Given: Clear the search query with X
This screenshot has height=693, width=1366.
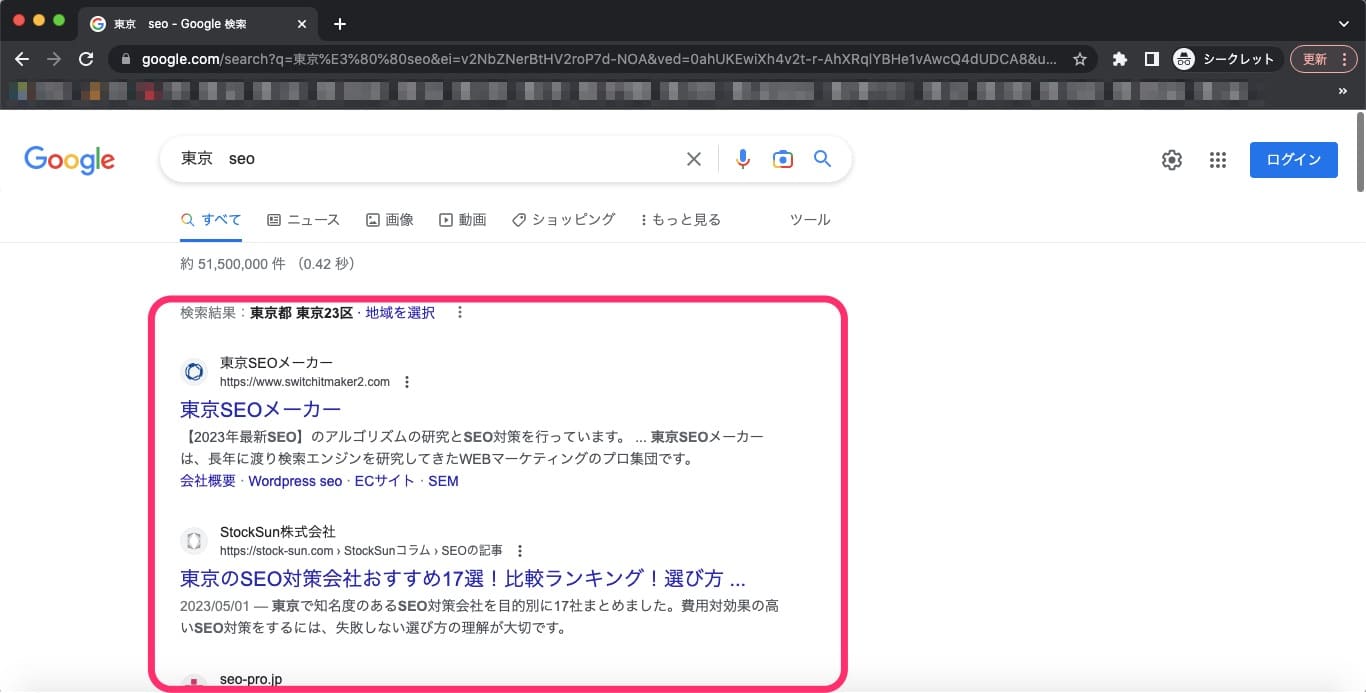Looking at the screenshot, I should click(x=693, y=159).
